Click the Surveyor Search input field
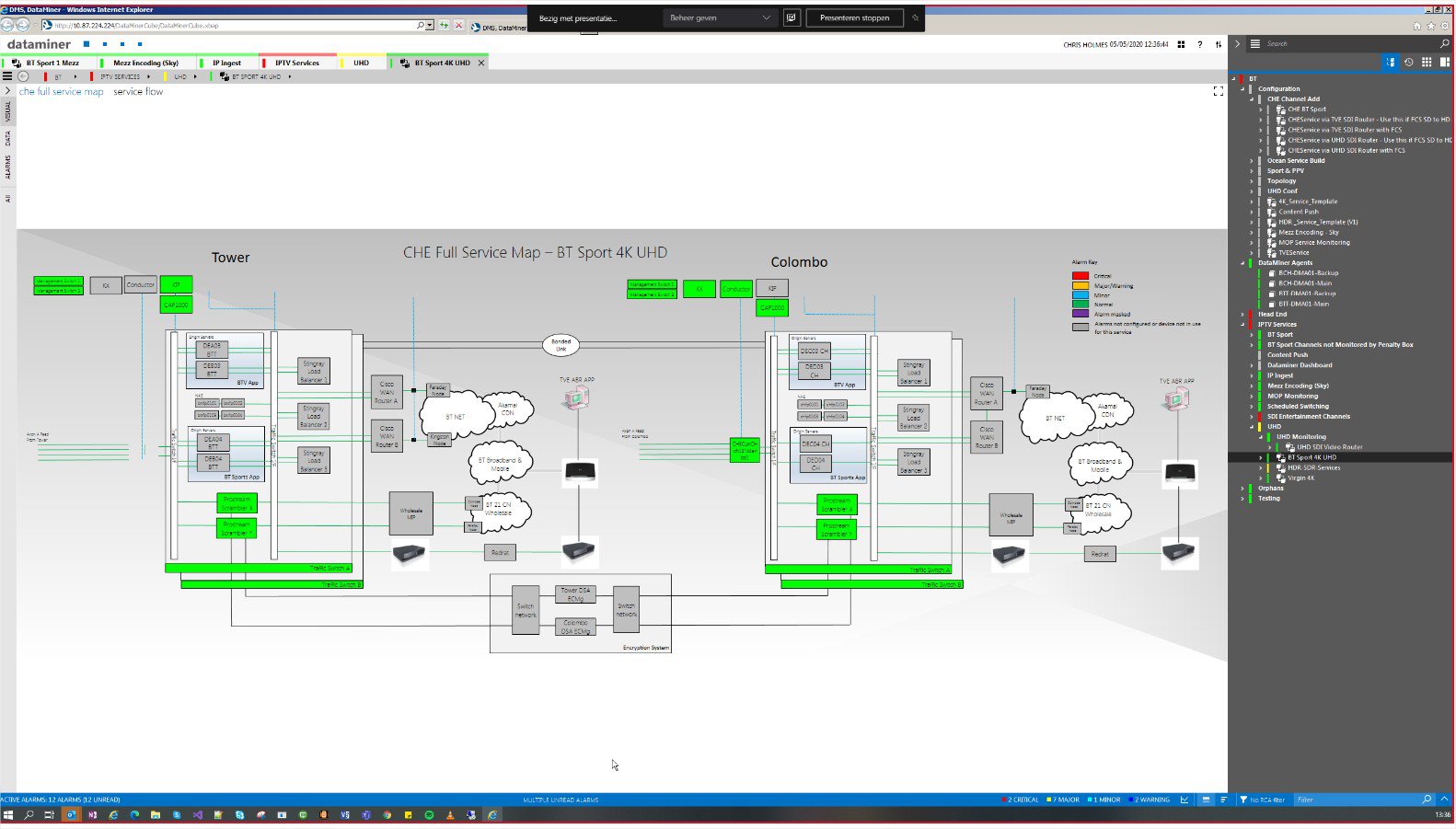Viewport: 1456px width, 829px height. coord(1349,43)
